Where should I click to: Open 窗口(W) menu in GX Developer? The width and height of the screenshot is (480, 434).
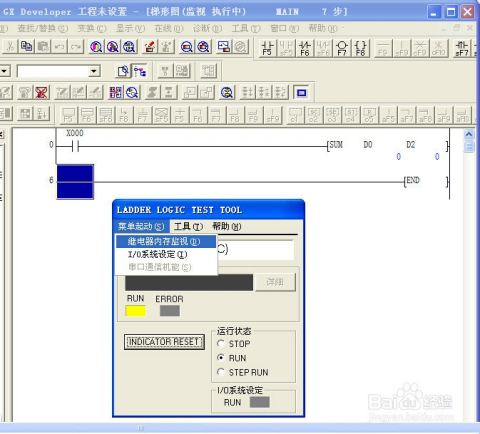pos(285,28)
